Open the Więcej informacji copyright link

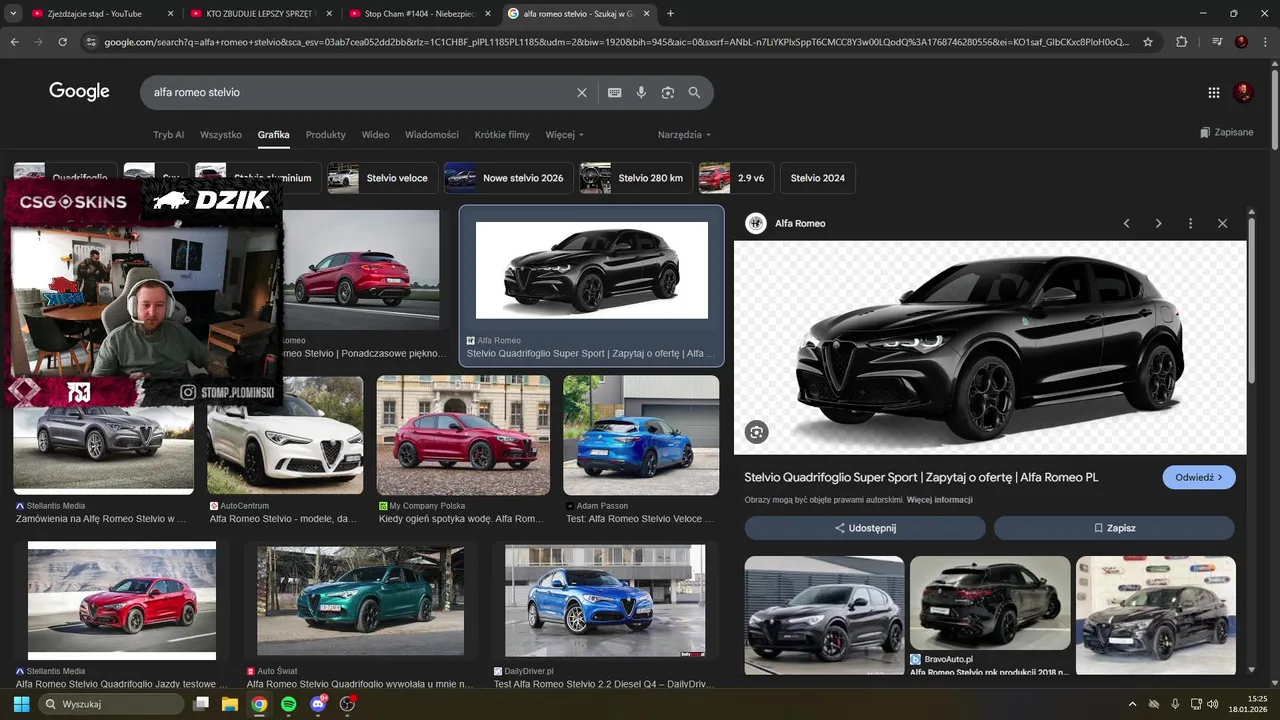coord(939,500)
